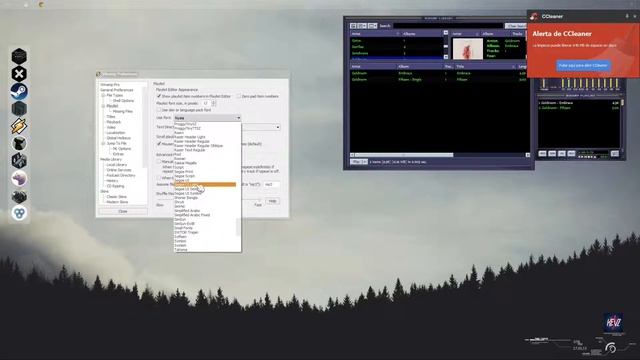Open the blue three-ring circle dock icon
This screenshot has height=360, width=640.
point(19,213)
